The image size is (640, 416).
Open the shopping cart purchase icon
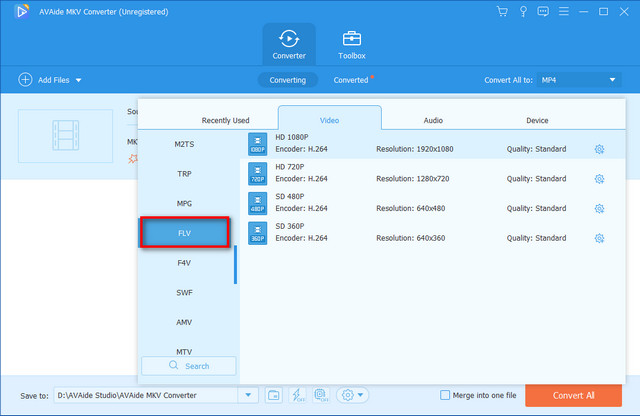502,11
